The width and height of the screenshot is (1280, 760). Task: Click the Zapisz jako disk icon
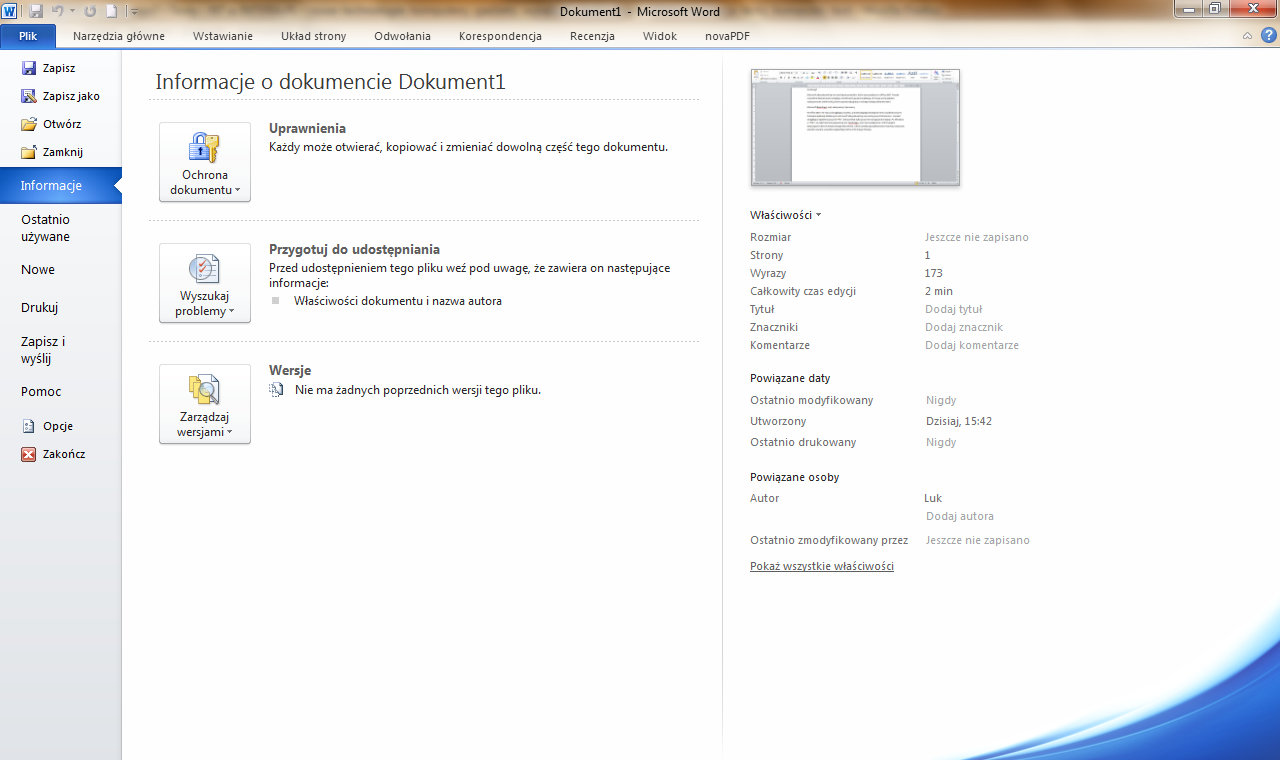coord(29,96)
